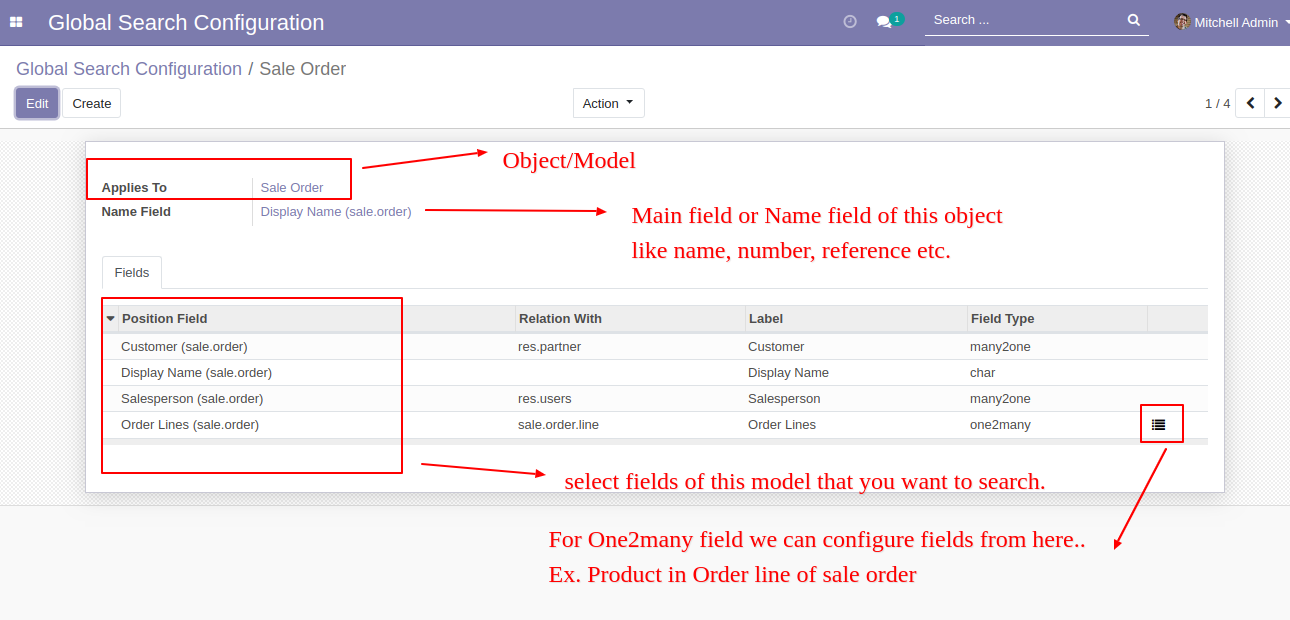Toggle sort arrow beside Position Field
This screenshot has width=1290, height=620.
(110, 319)
